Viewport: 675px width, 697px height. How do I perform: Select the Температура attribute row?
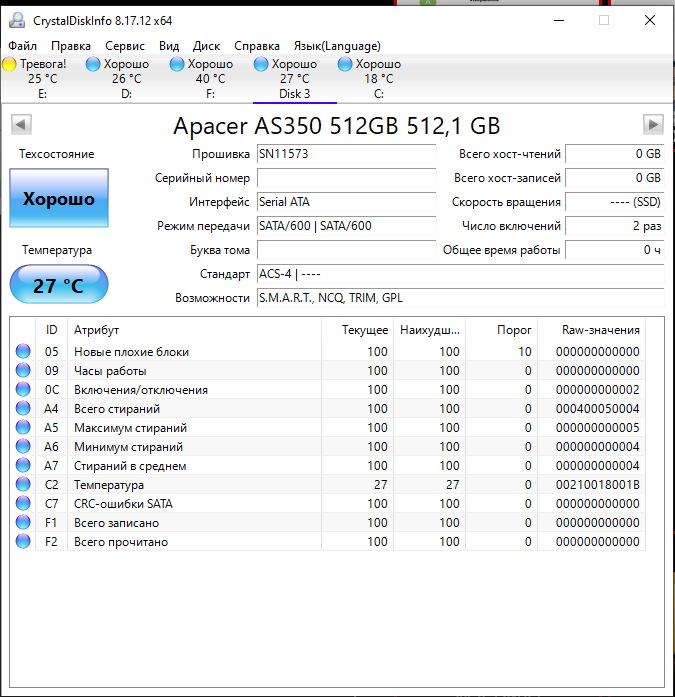328,485
